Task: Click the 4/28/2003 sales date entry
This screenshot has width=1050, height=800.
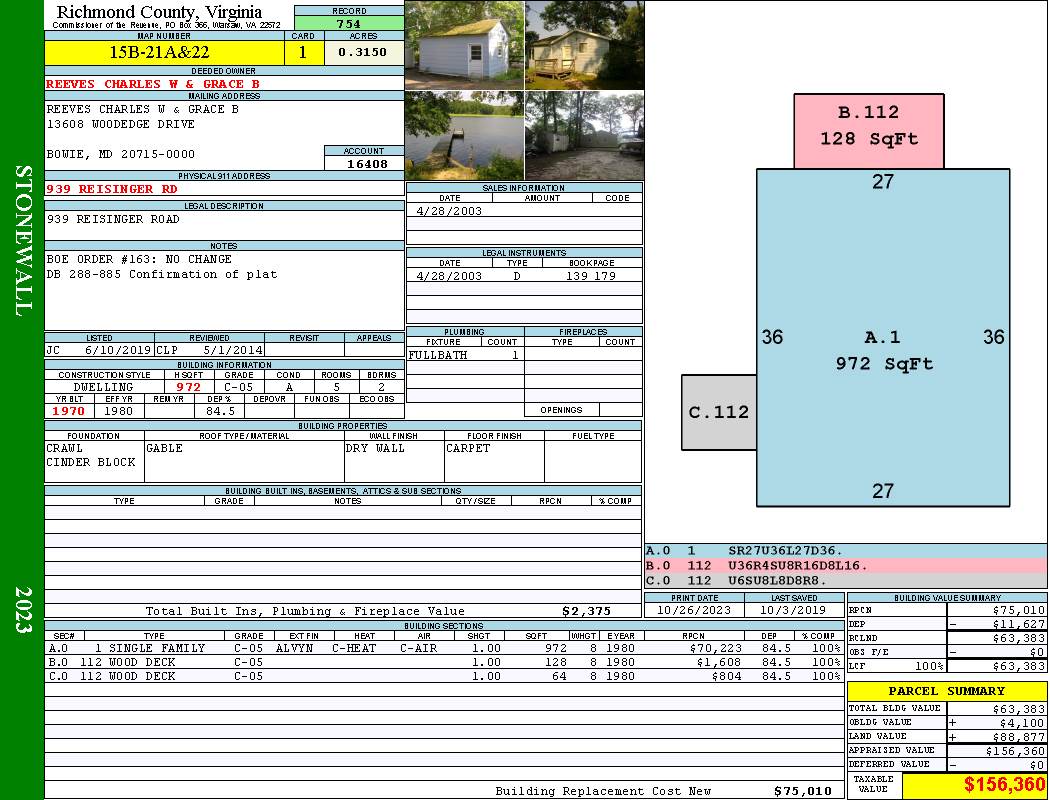Action: (449, 211)
